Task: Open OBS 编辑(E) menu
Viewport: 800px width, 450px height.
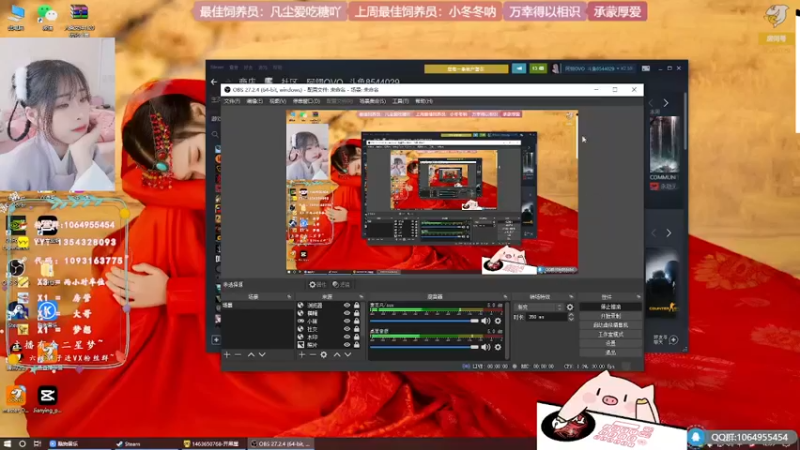Action: 255,102
